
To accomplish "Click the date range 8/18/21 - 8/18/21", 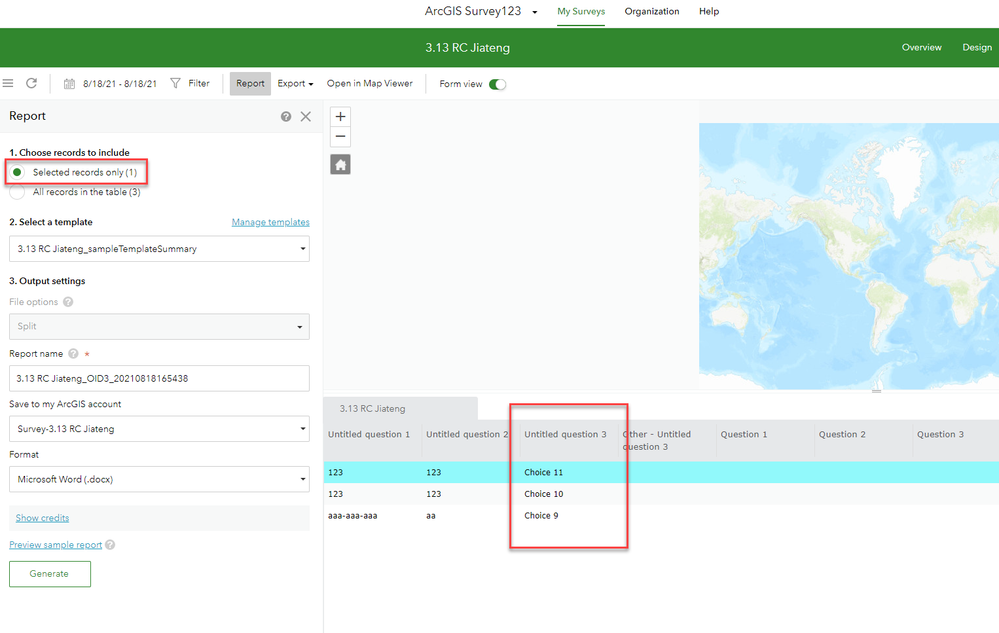I will click(120, 84).
